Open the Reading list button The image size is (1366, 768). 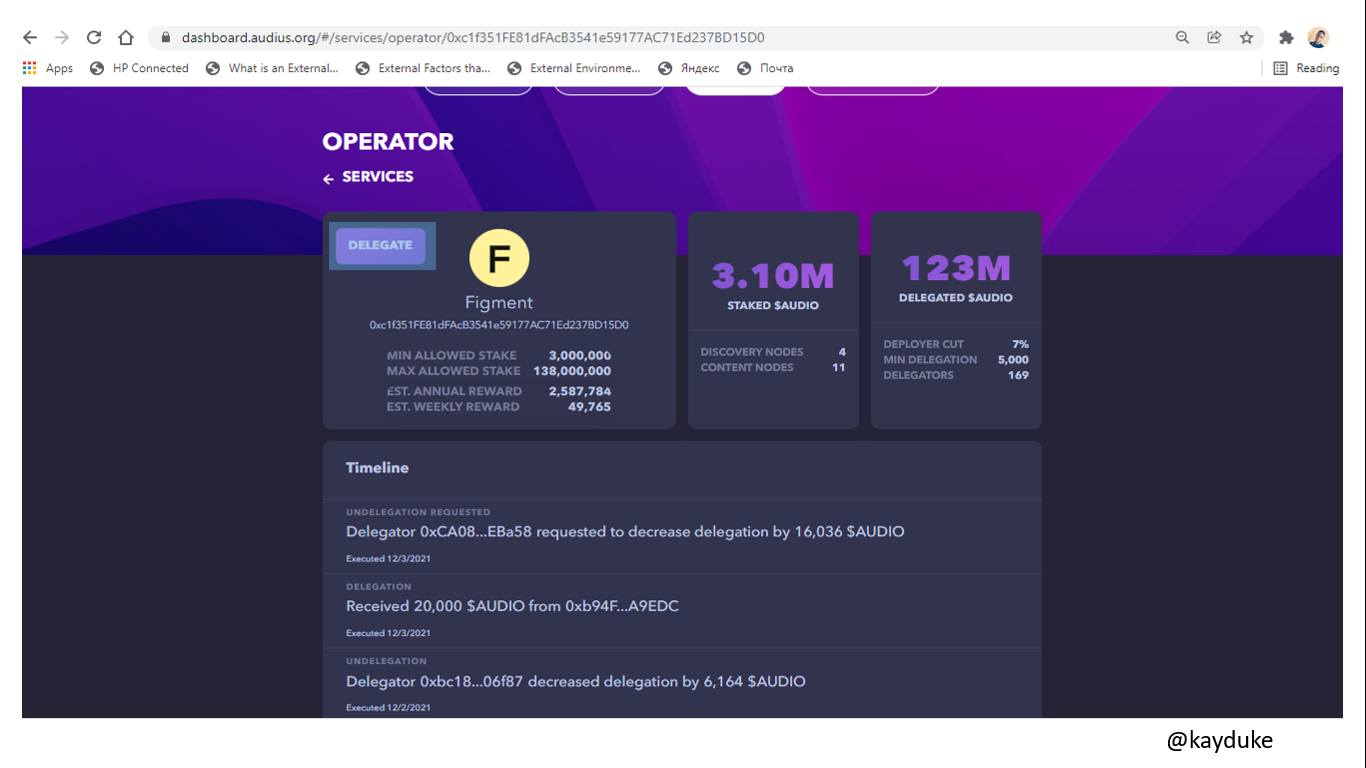(1306, 68)
